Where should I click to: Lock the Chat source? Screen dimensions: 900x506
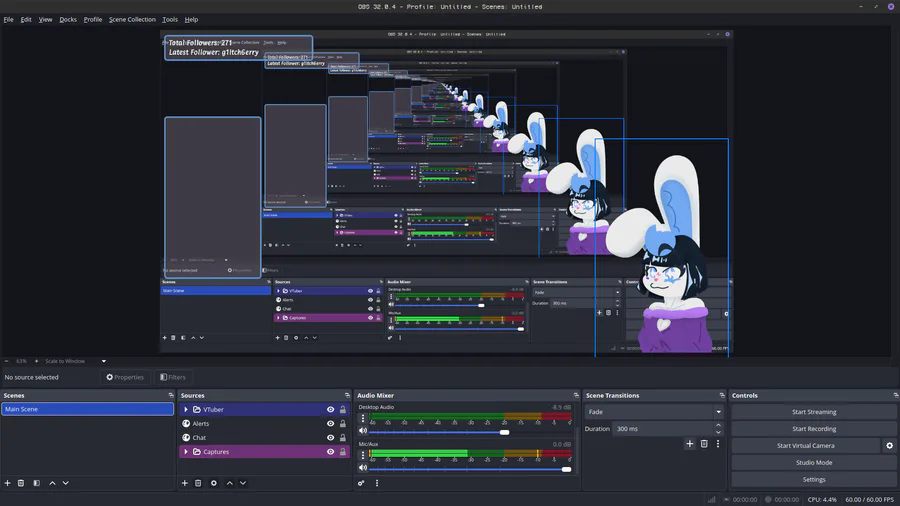coord(343,438)
